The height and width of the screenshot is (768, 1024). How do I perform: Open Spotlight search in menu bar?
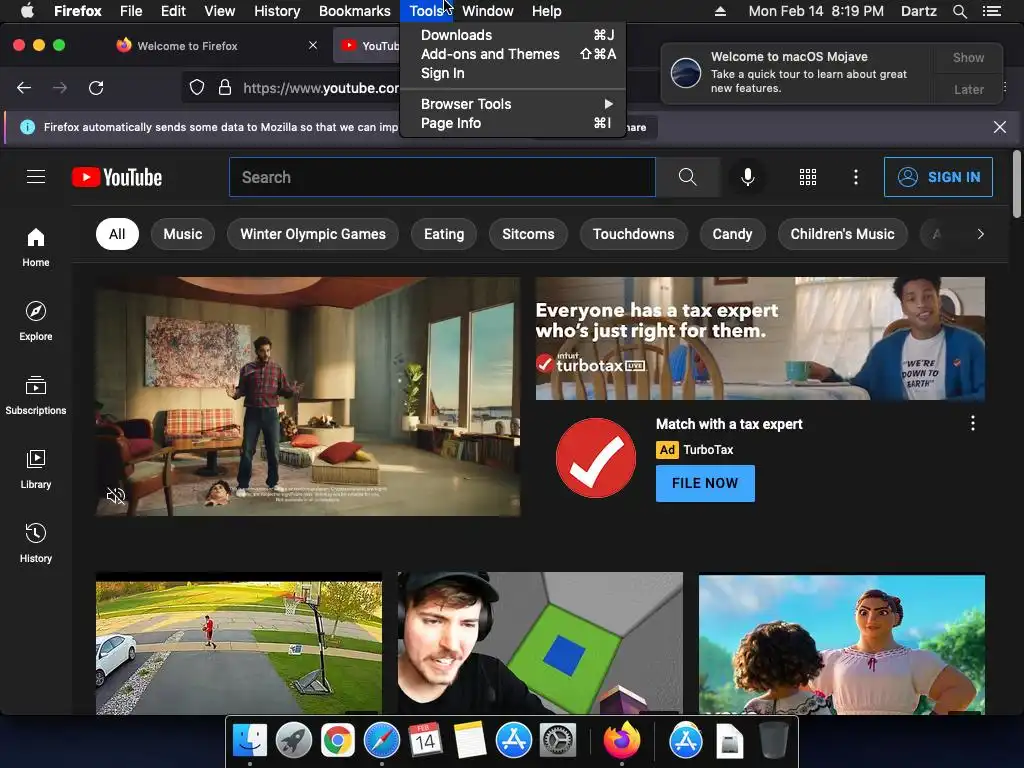[959, 11]
